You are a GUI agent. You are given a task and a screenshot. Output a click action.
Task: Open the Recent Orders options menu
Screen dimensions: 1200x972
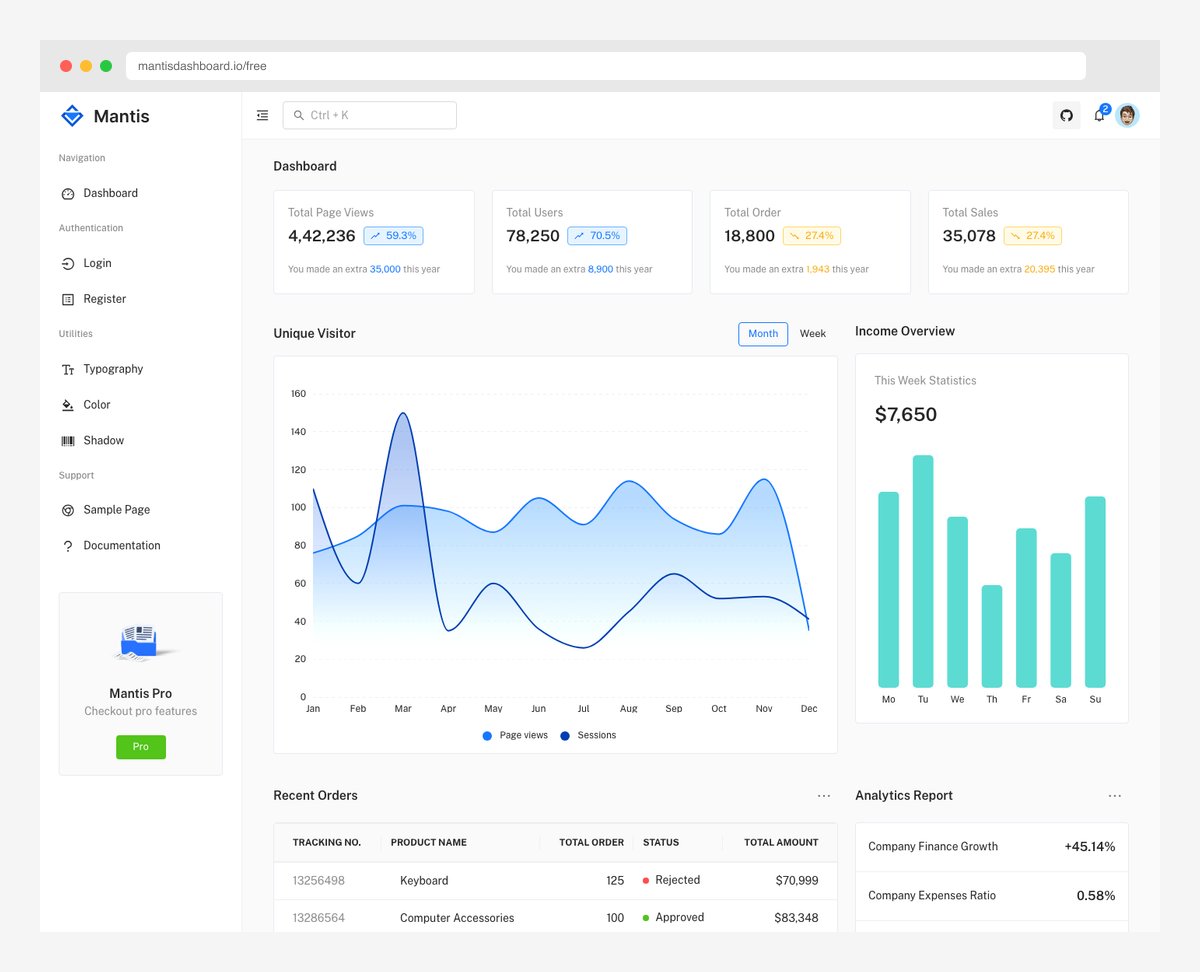click(x=823, y=795)
